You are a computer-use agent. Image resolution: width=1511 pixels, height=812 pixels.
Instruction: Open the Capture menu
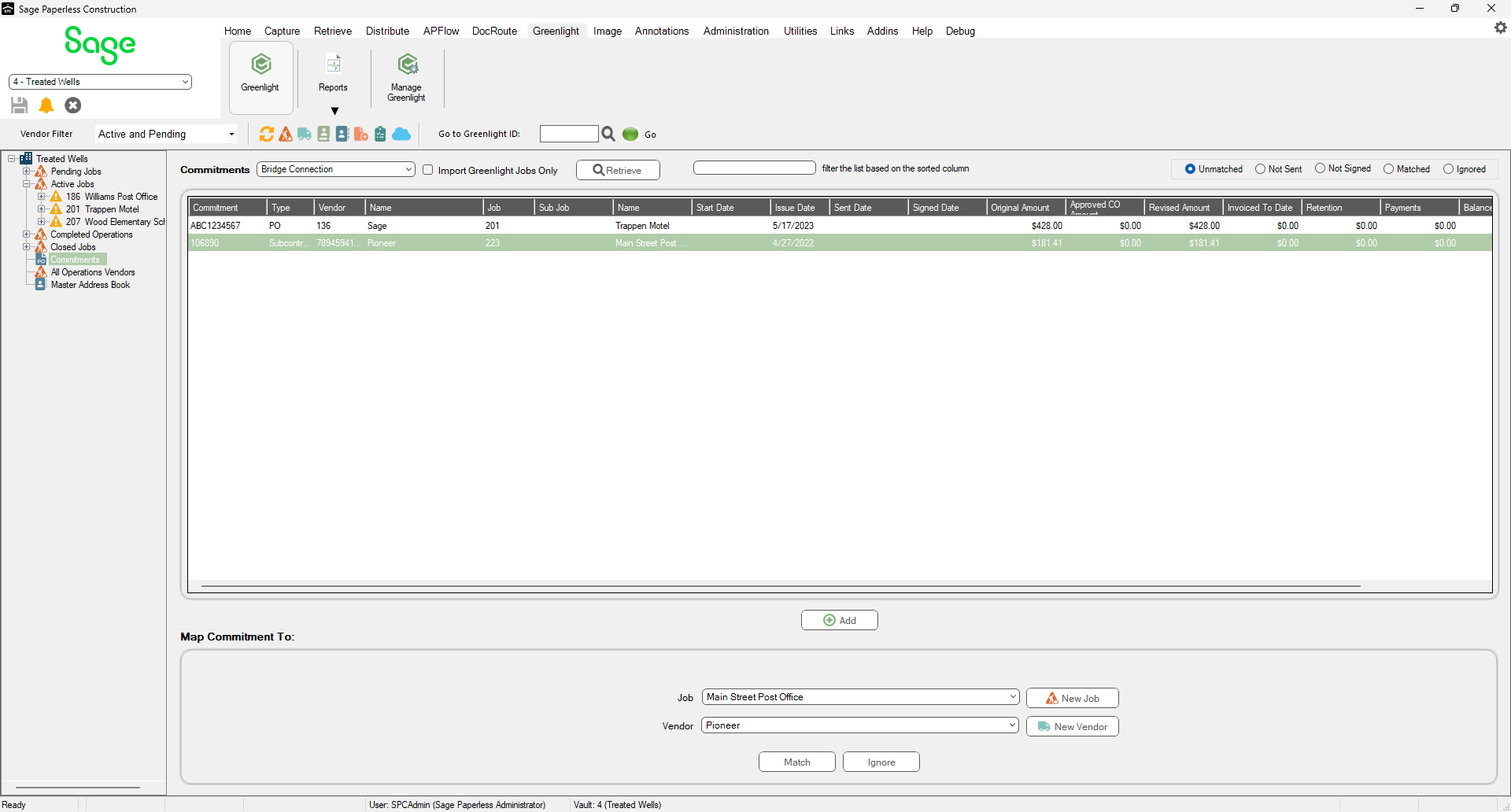pos(282,31)
